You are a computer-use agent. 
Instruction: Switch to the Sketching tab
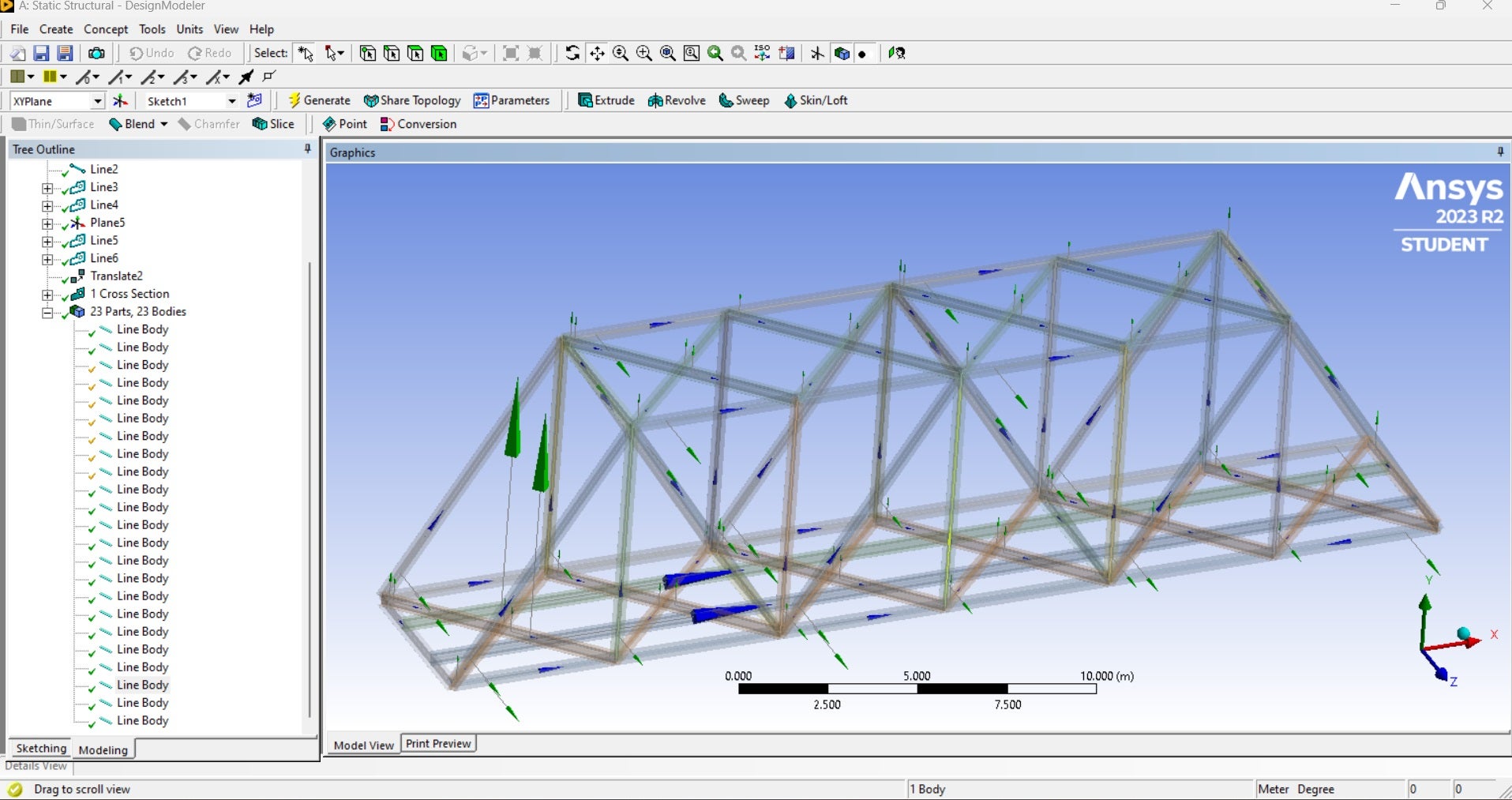[41, 748]
